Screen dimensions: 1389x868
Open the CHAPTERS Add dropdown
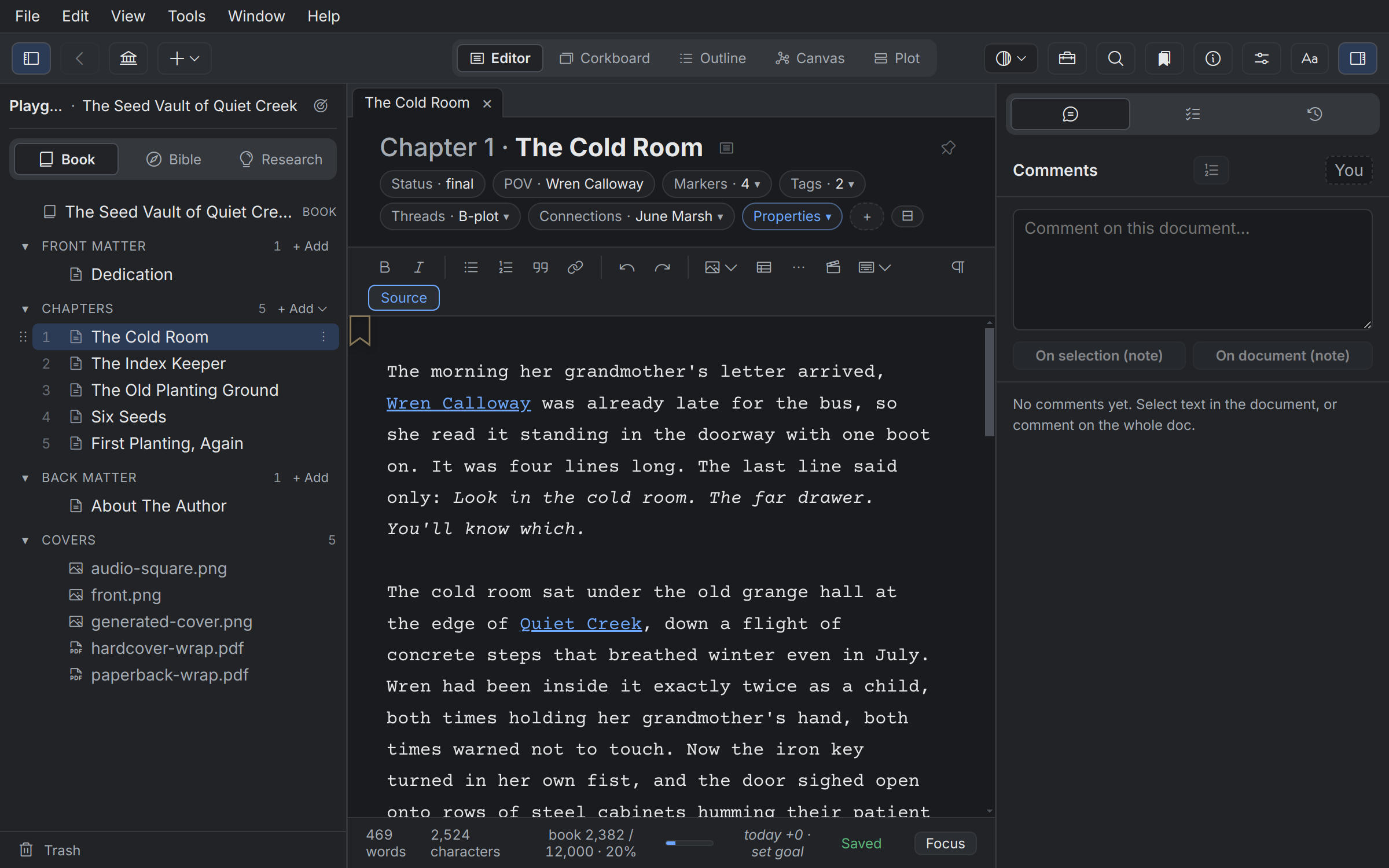click(x=303, y=309)
